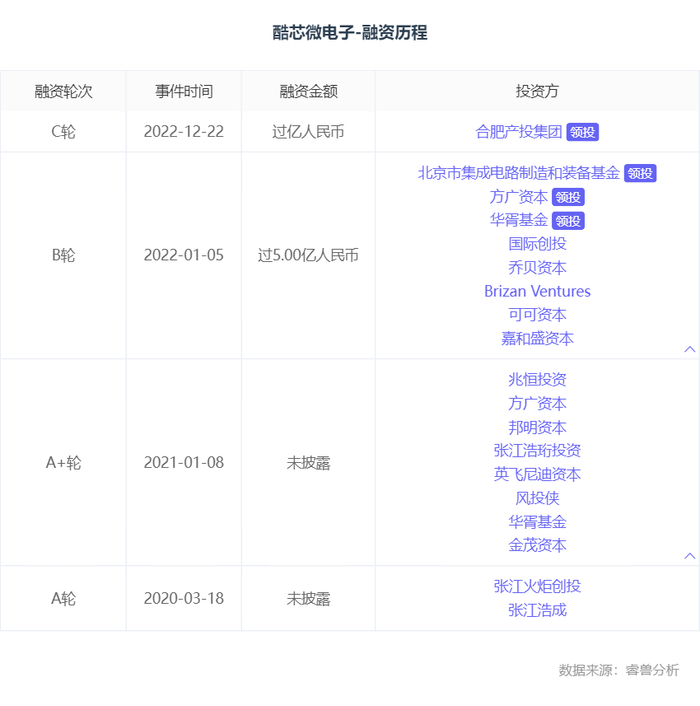Open the 国际创投 investor link
Screen dimensions: 700x706
[x=537, y=244]
